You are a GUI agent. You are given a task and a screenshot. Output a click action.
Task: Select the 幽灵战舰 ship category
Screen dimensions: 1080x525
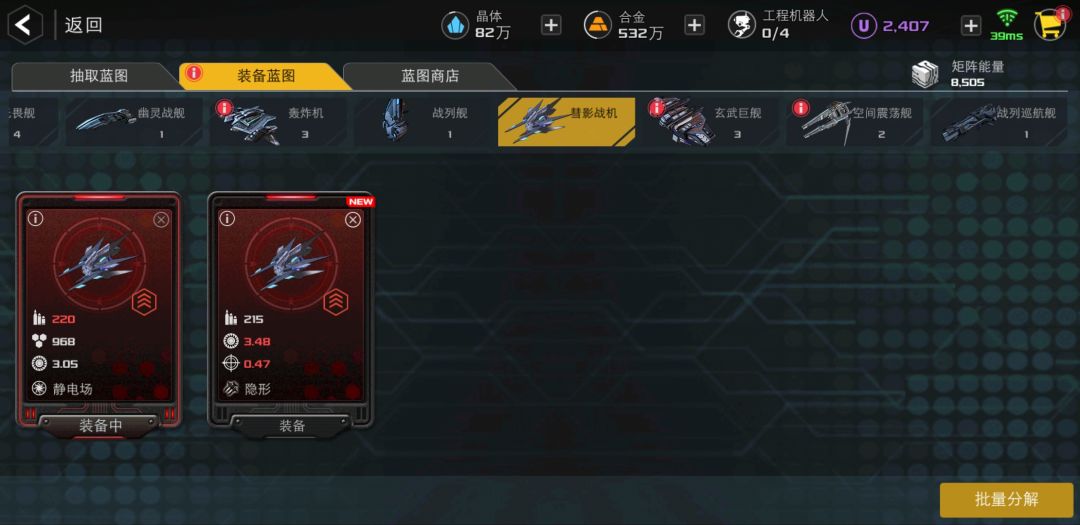[x=134, y=122]
